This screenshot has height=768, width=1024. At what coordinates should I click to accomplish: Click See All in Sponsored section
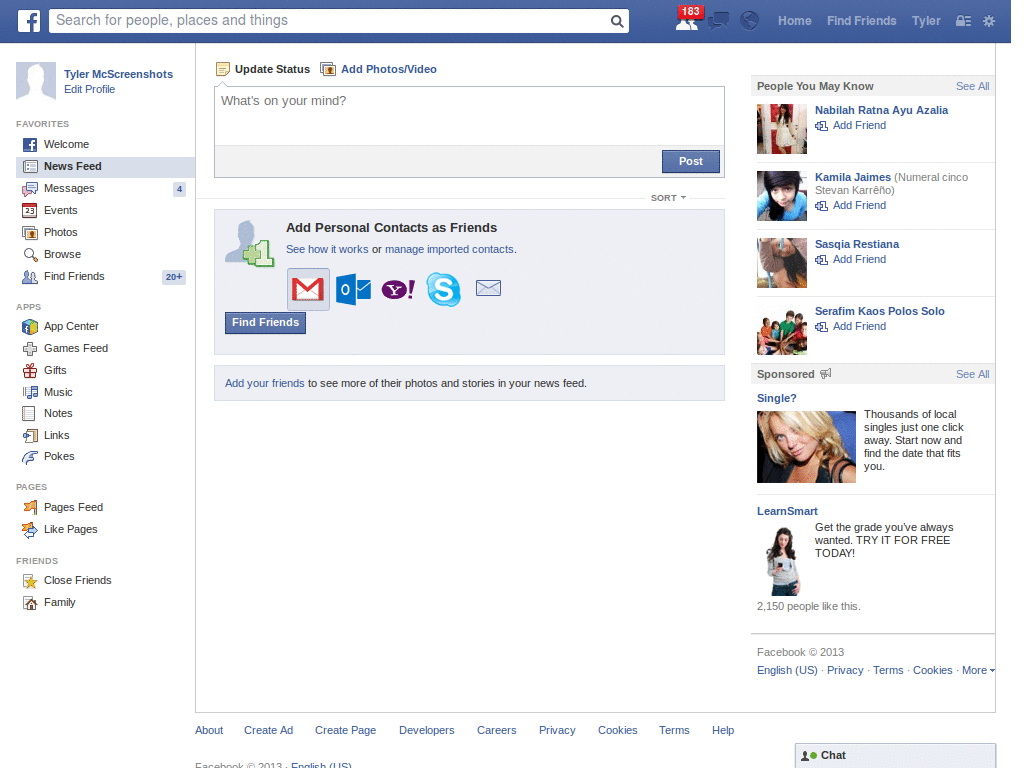click(972, 374)
